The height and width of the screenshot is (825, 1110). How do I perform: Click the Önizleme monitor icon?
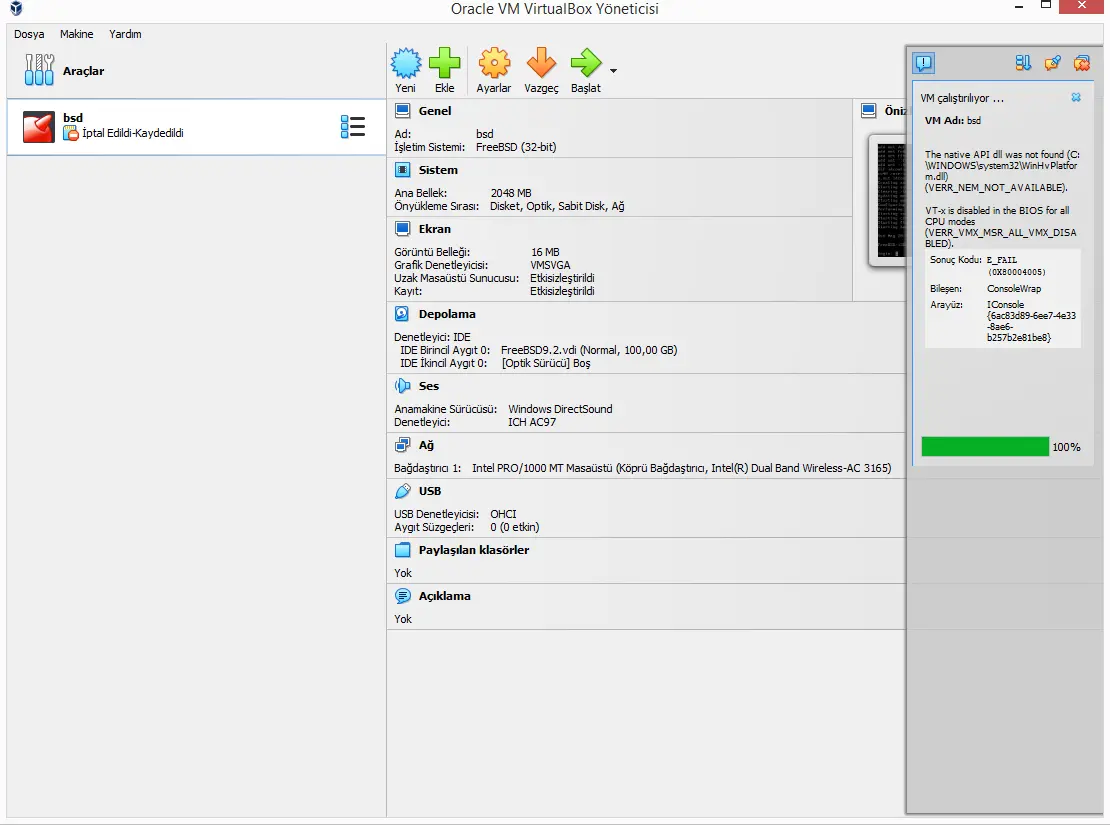point(869,110)
